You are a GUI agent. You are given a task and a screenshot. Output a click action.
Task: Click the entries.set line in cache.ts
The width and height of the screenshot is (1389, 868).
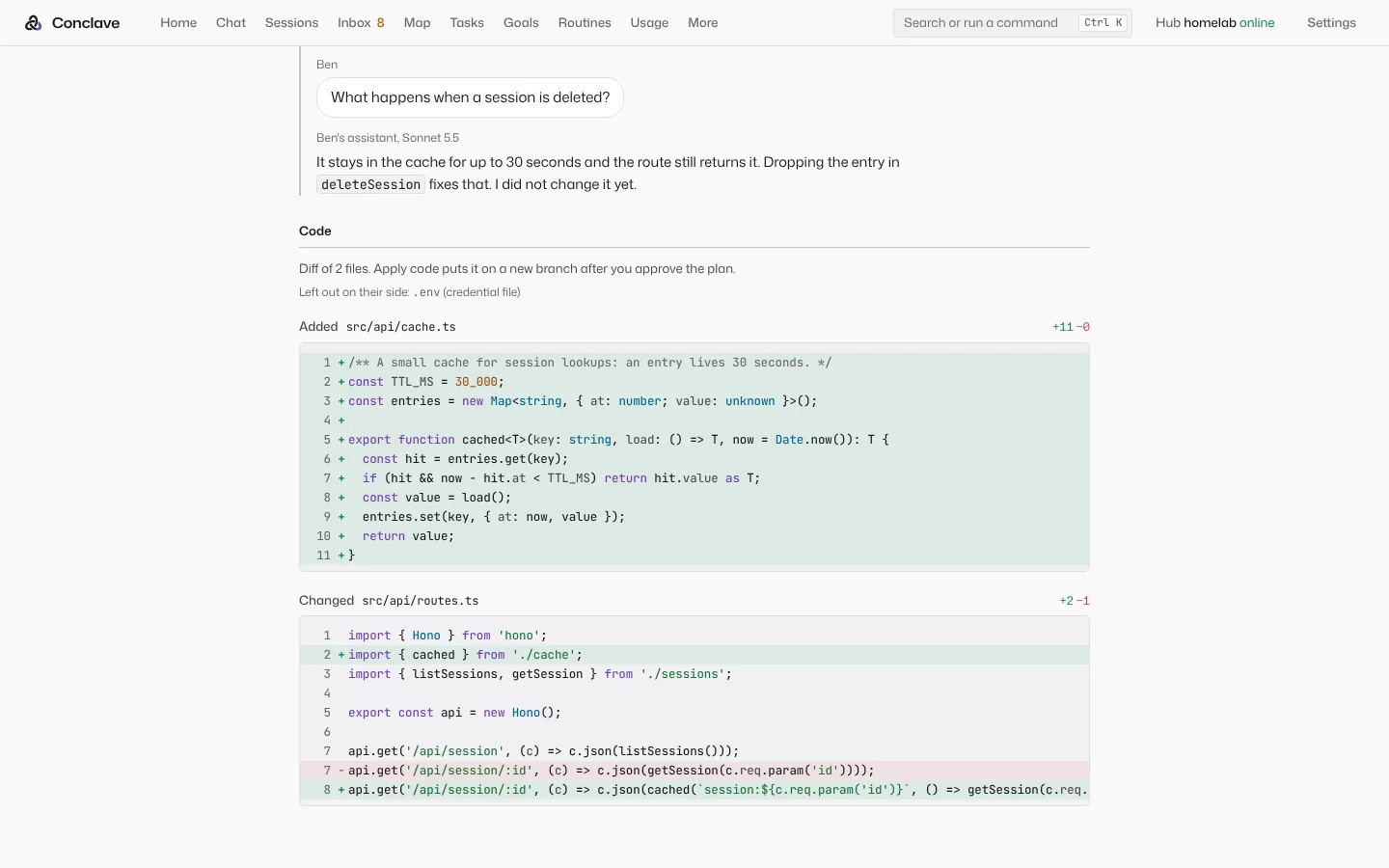(x=694, y=517)
